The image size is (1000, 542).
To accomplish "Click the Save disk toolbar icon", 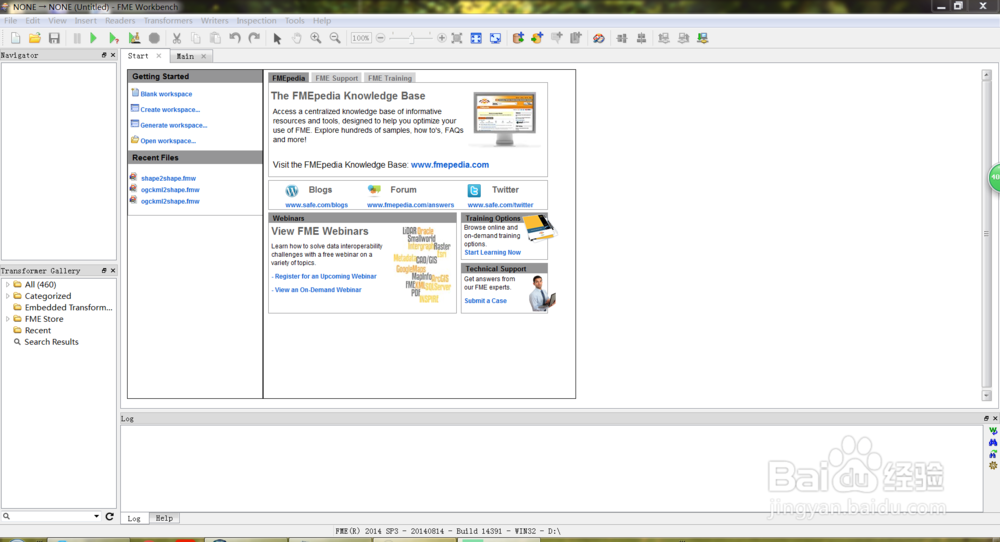I will tap(54, 38).
